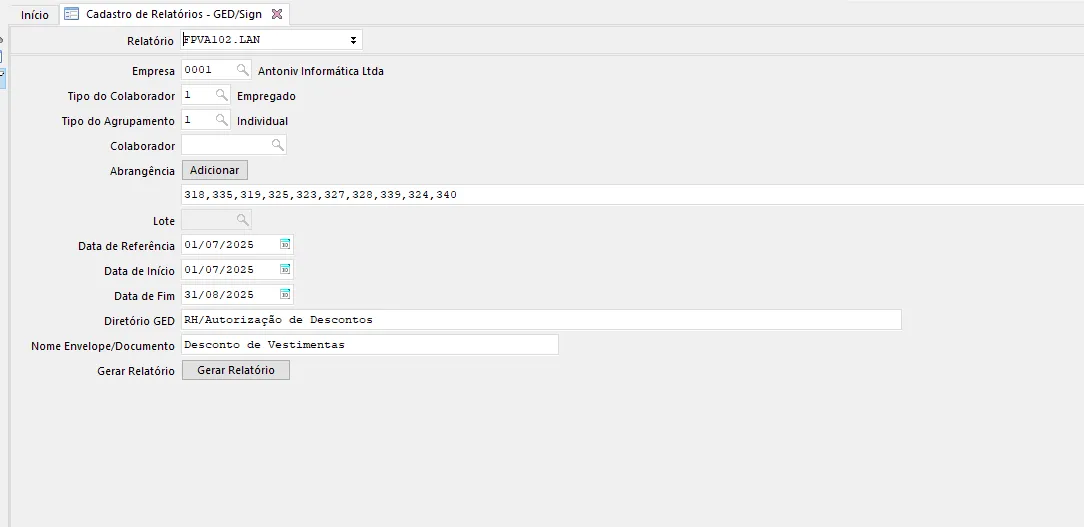Expand the Relatório dropdown arrow

353,40
